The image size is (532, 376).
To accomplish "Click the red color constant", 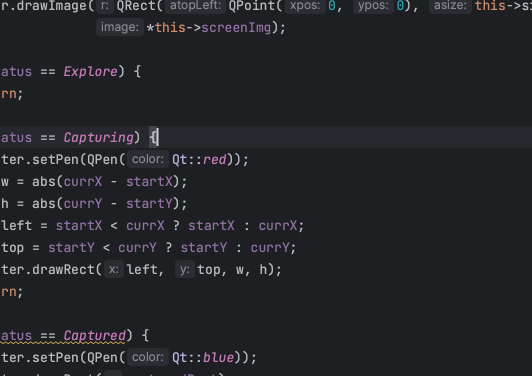I will pyautogui.click(x=214, y=159).
